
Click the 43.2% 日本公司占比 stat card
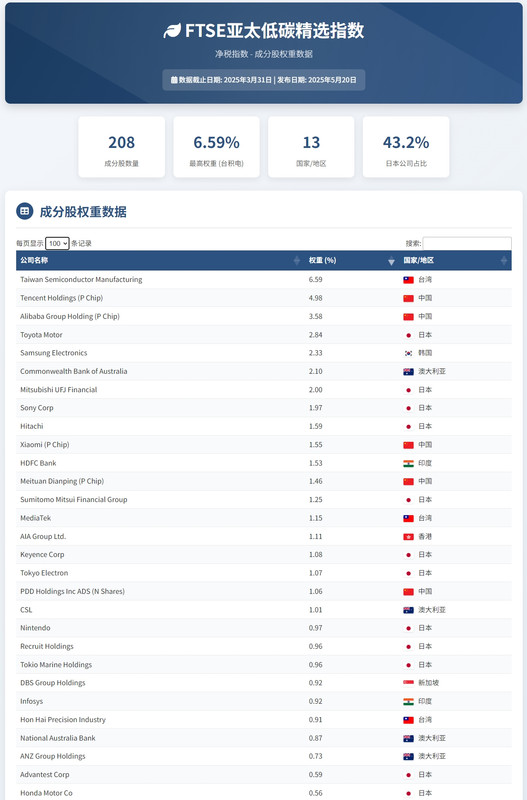pyautogui.click(x=406, y=147)
